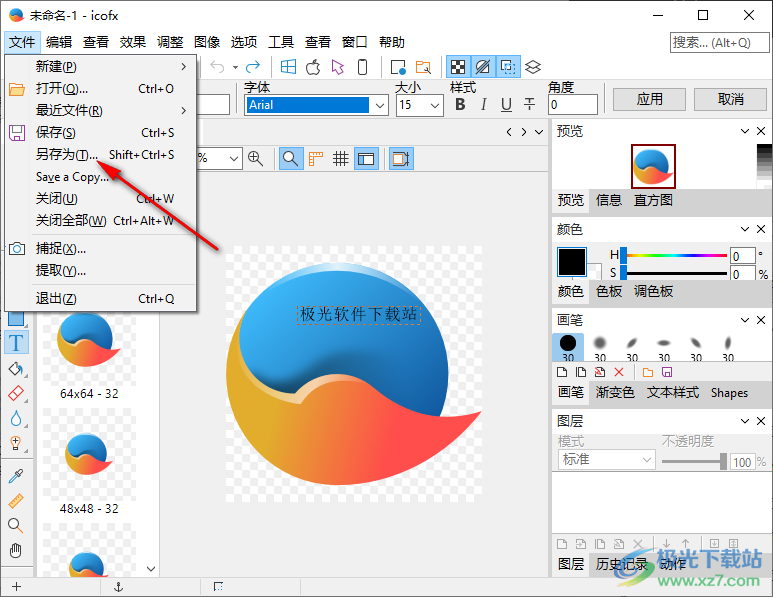Click the folder search toolbar icon

423,67
